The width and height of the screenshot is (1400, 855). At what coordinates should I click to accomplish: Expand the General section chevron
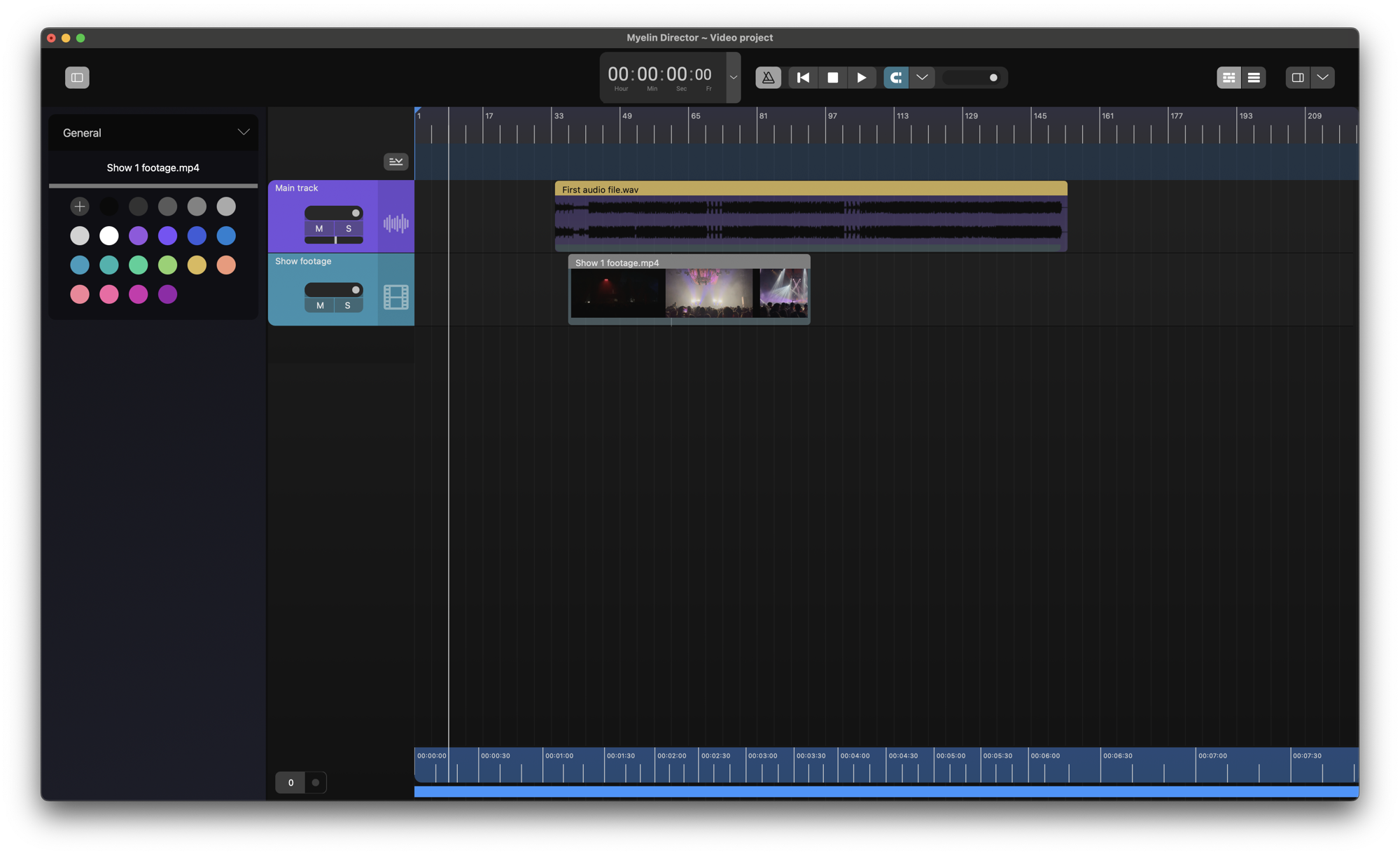[243, 132]
